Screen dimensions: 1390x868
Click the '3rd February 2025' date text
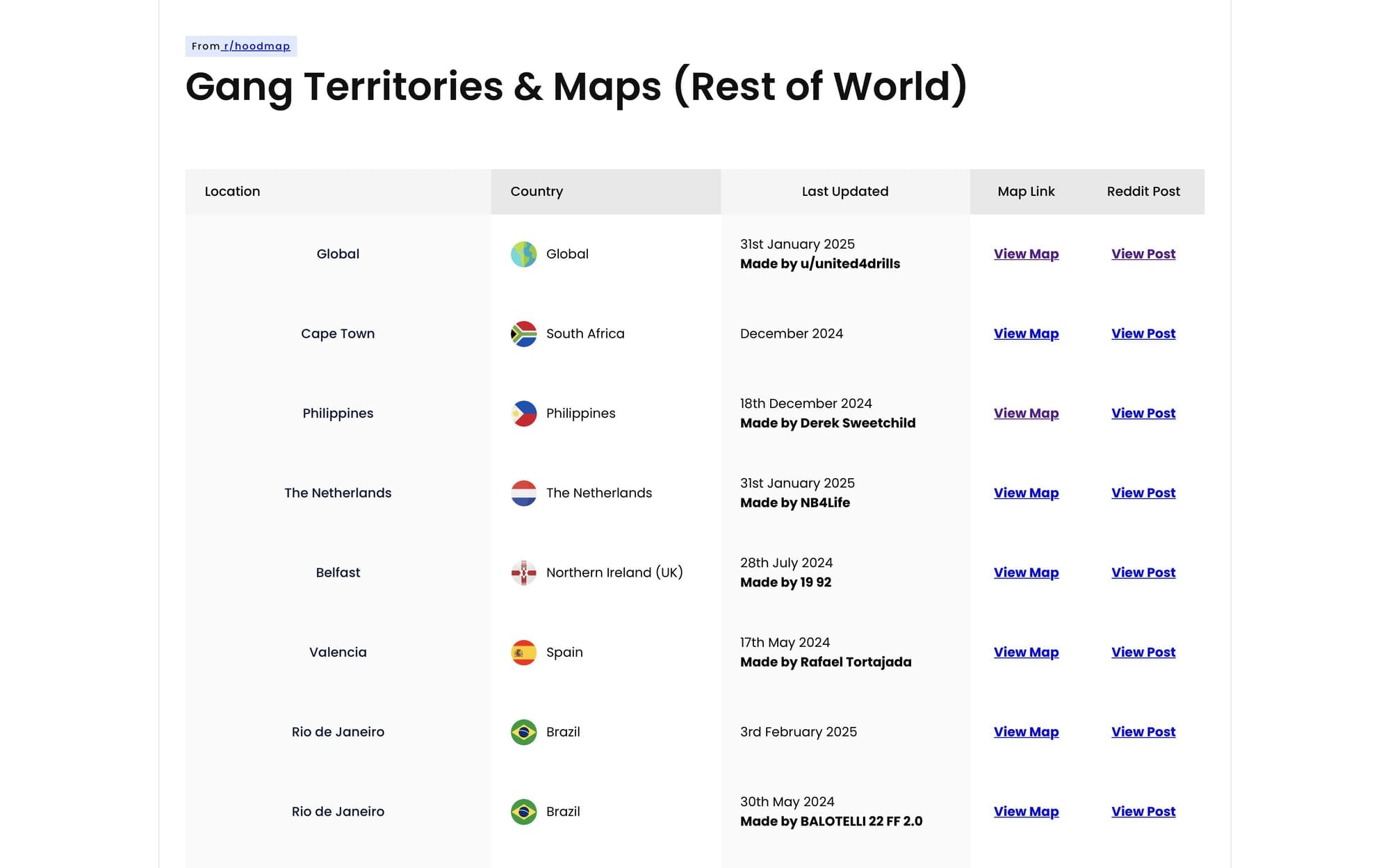799,732
